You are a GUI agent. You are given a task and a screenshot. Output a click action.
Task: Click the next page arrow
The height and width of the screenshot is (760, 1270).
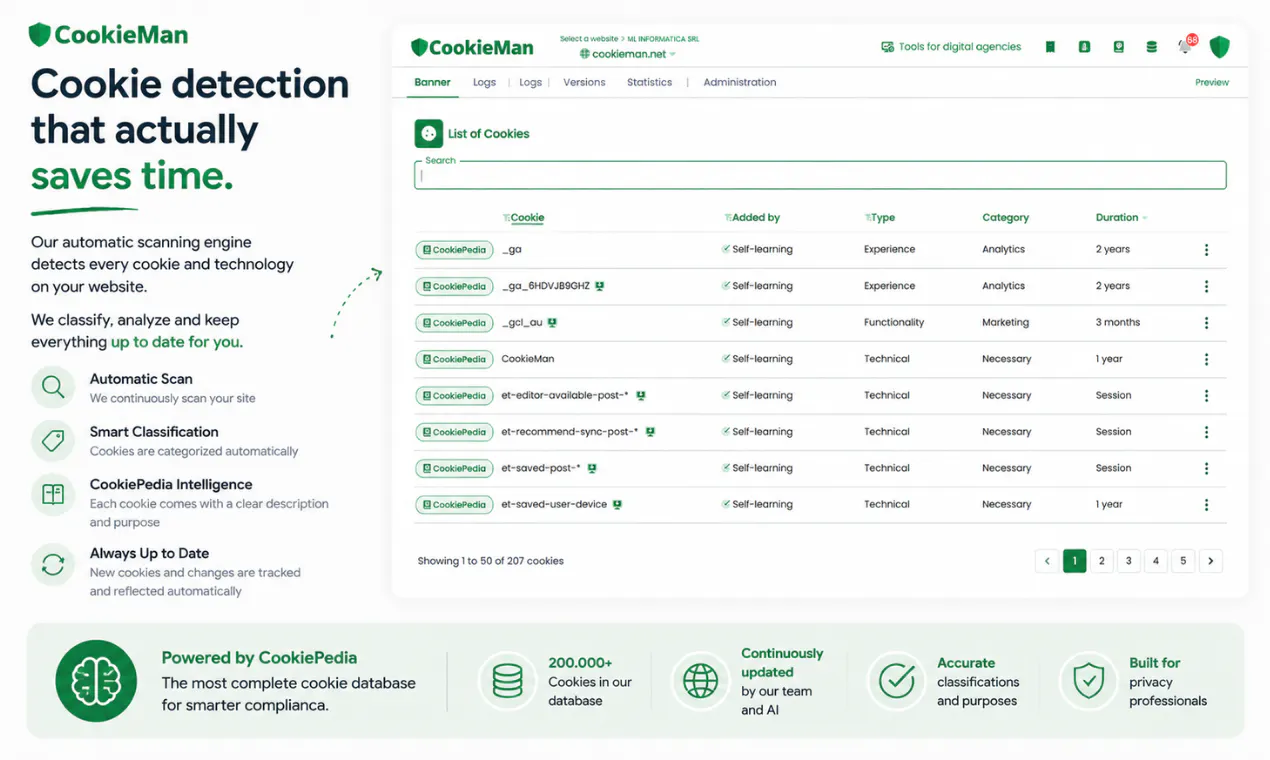pyautogui.click(x=1211, y=561)
